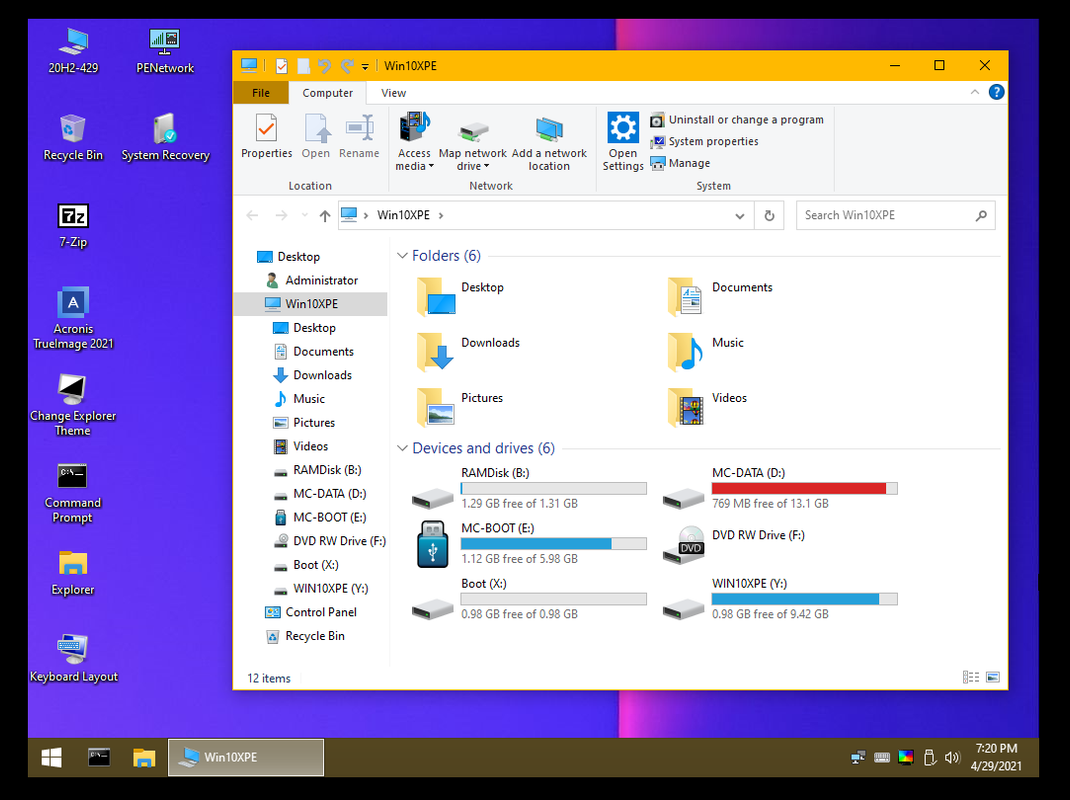Select the Desktop folder in content pane
This screenshot has width=1070, height=800.
coord(461,296)
